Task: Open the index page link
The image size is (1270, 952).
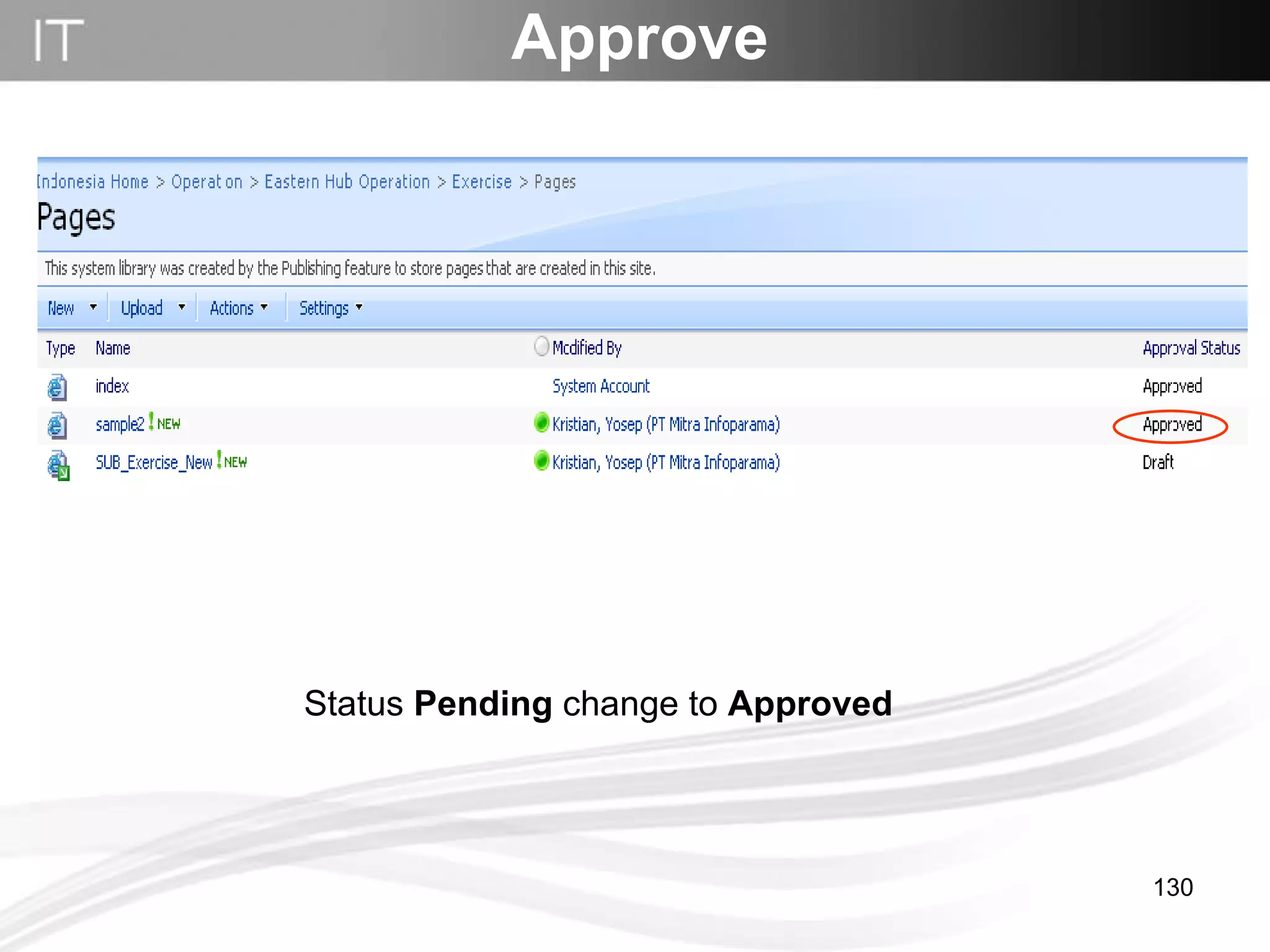Action: tap(112, 386)
